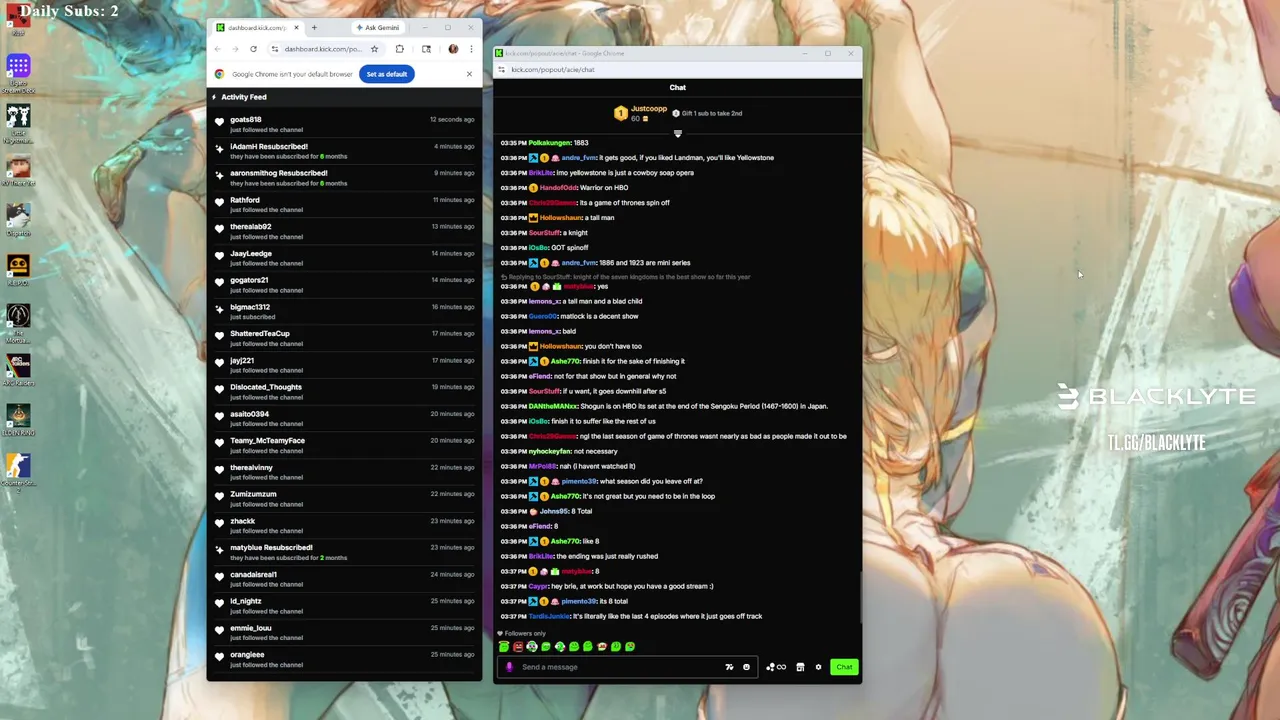Open the Elden Ring desktop shortcut
This screenshot has width=1280, height=720.
click(x=18, y=418)
